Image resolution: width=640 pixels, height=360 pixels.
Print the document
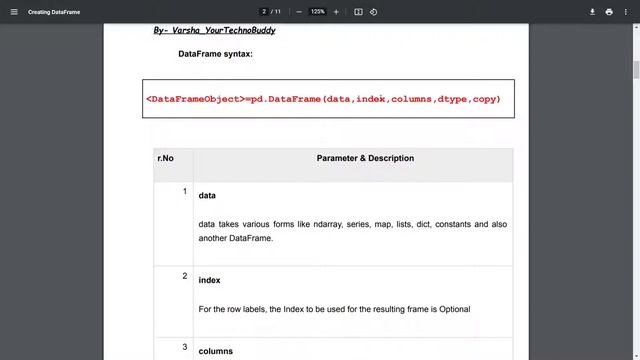click(x=609, y=12)
